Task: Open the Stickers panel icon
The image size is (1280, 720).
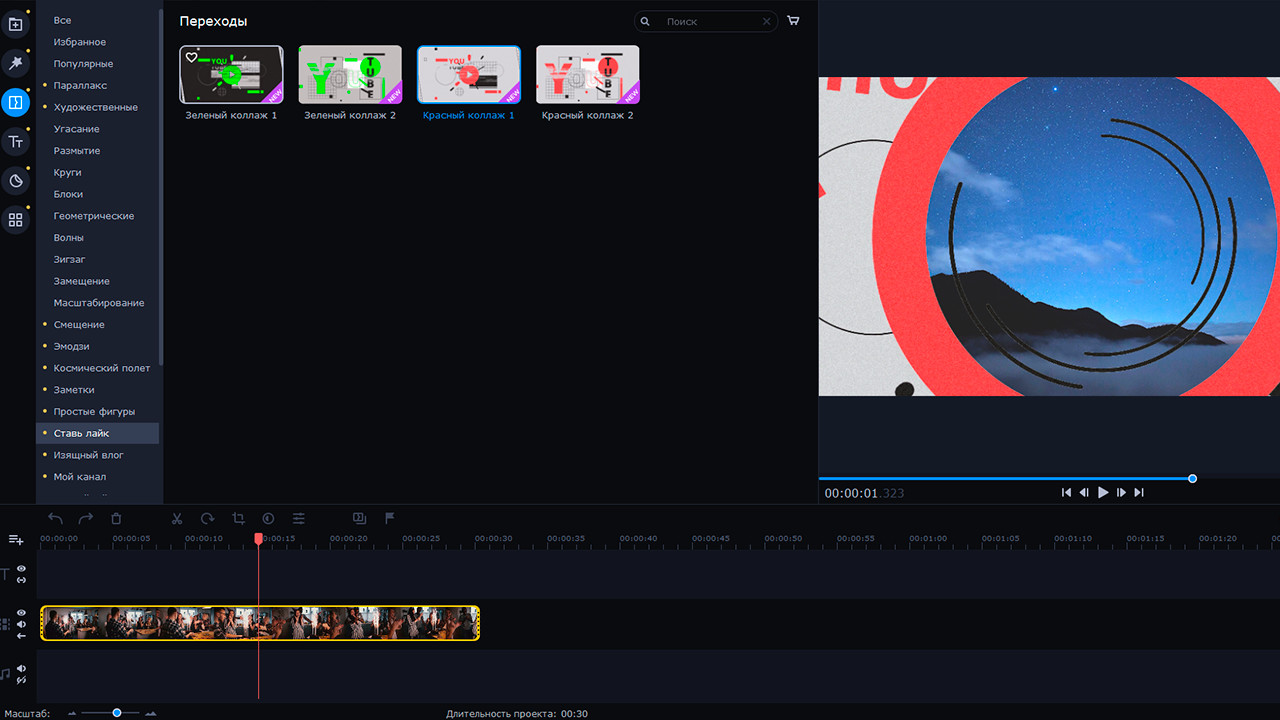Action: (15, 181)
